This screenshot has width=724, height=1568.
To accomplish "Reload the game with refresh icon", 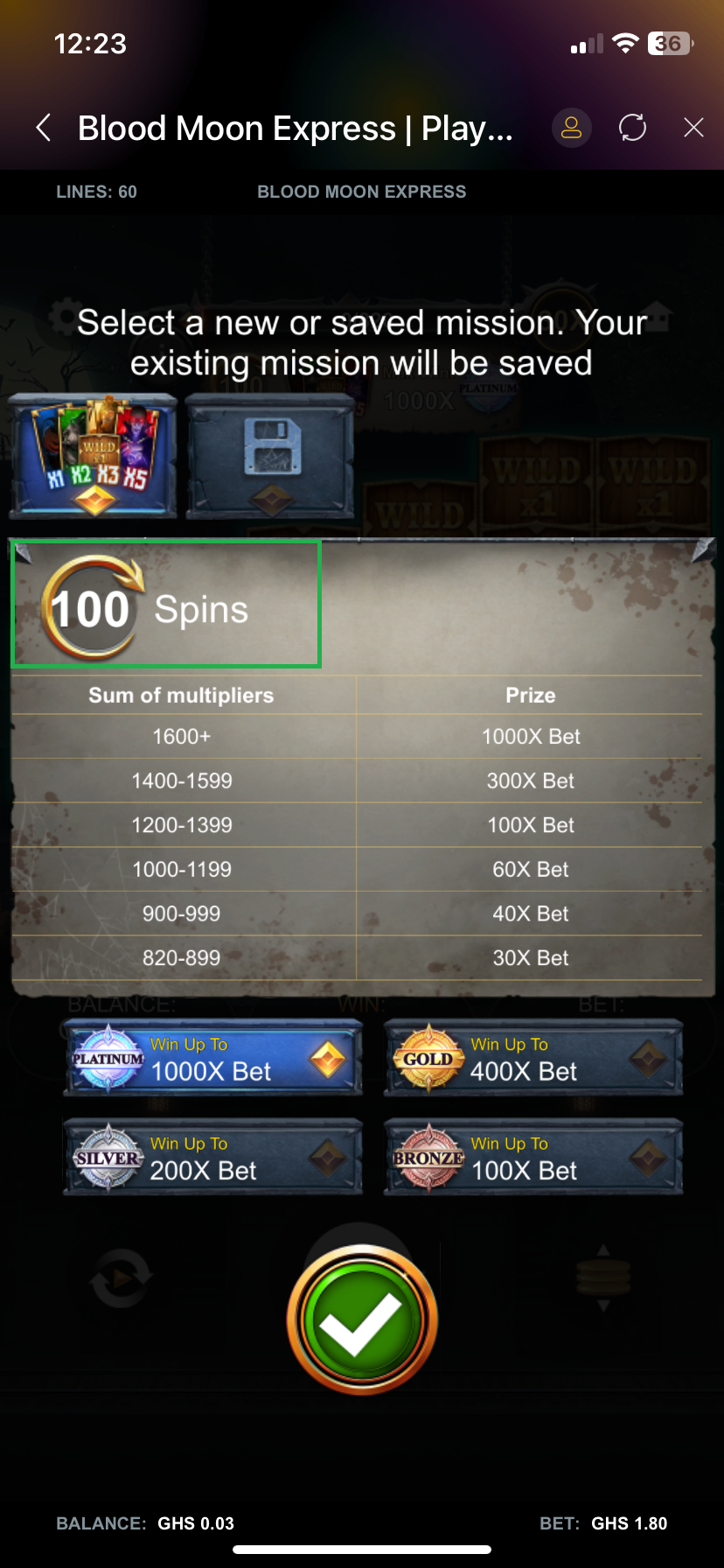I will (x=632, y=128).
